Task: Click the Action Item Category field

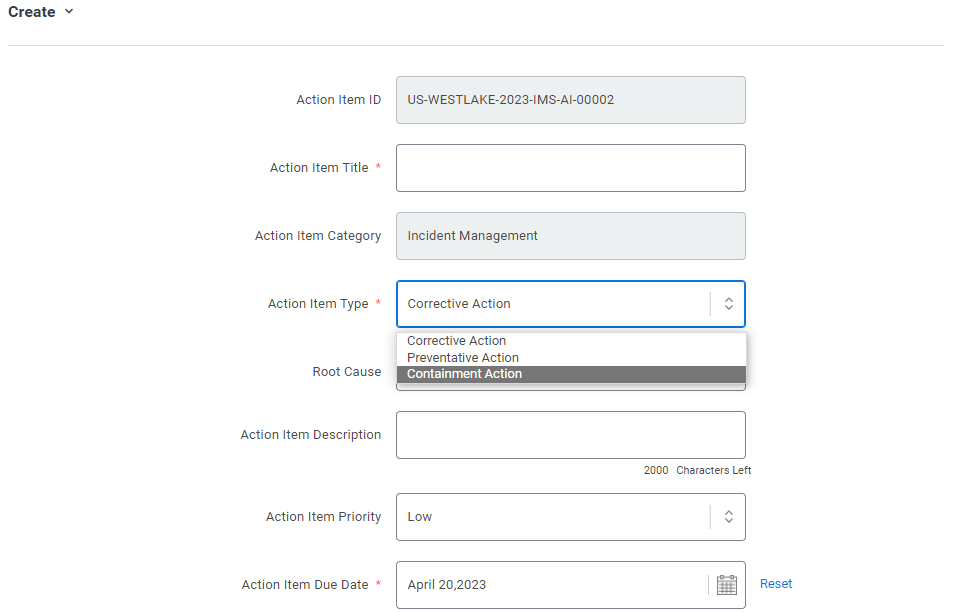Action: (x=571, y=236)
